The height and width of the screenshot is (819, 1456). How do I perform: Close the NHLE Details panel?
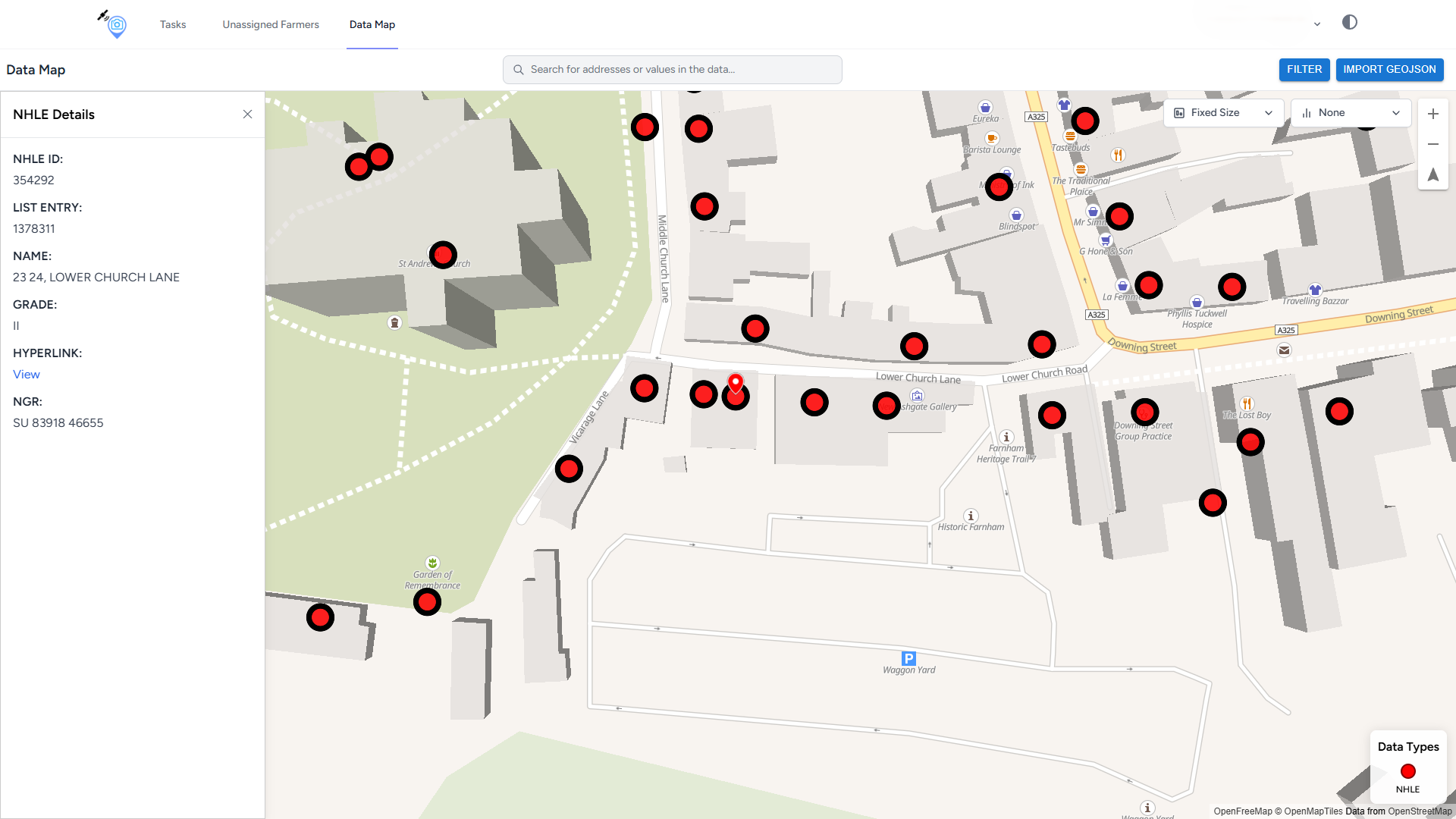[247, 115]
